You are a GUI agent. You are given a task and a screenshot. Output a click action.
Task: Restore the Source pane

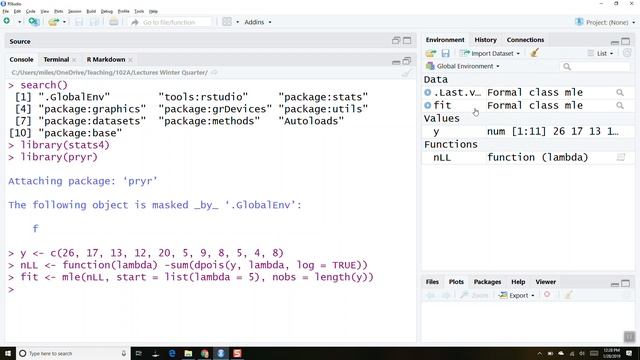click(396, 40)
